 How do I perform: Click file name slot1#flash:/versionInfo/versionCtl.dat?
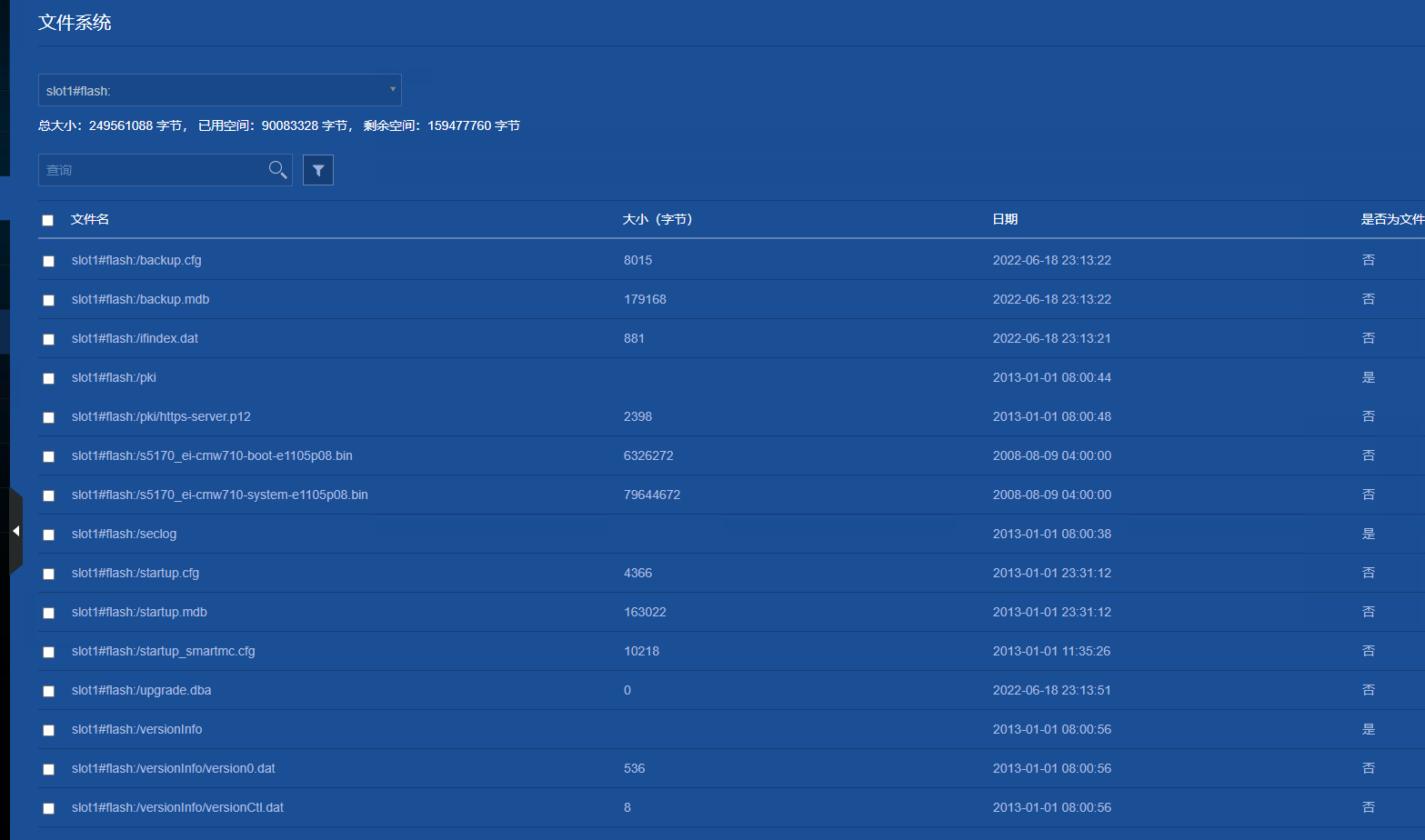[177, 807]
